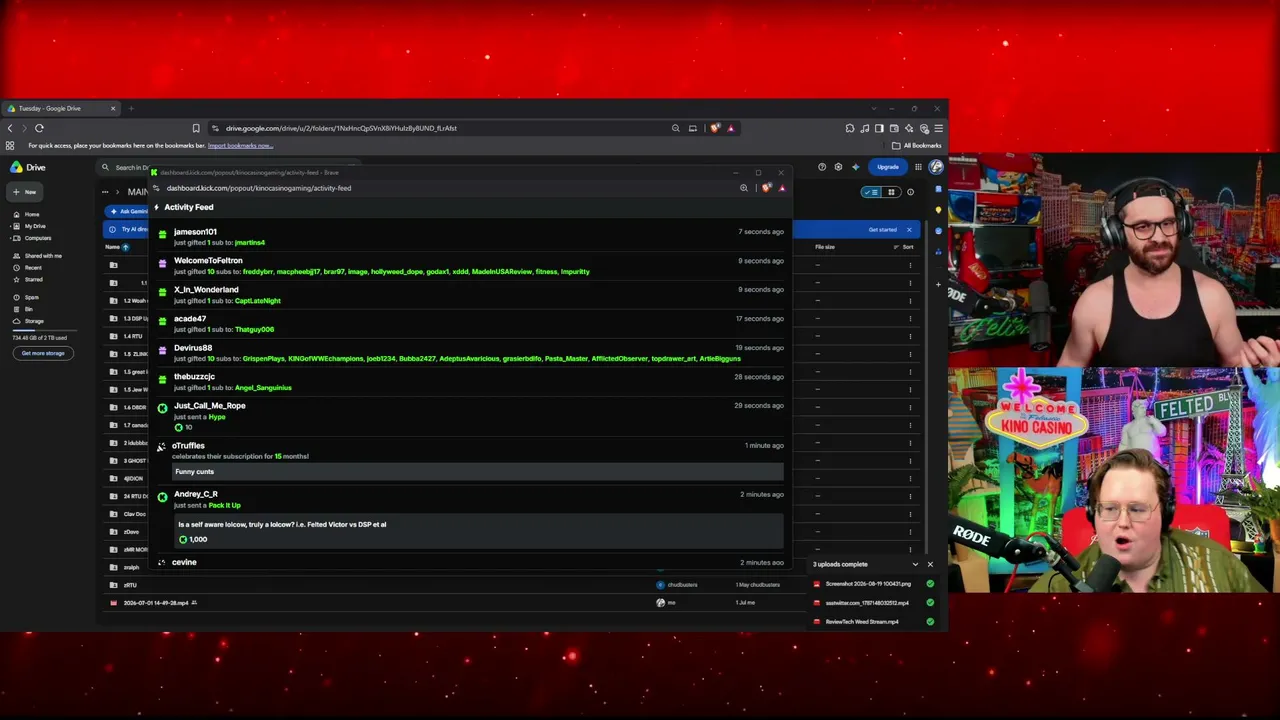Viewport: 1280px width, 720px height.
Task: Open the tab search chevron in Brave
Action: pyautogui.click(x=873, y=108)
